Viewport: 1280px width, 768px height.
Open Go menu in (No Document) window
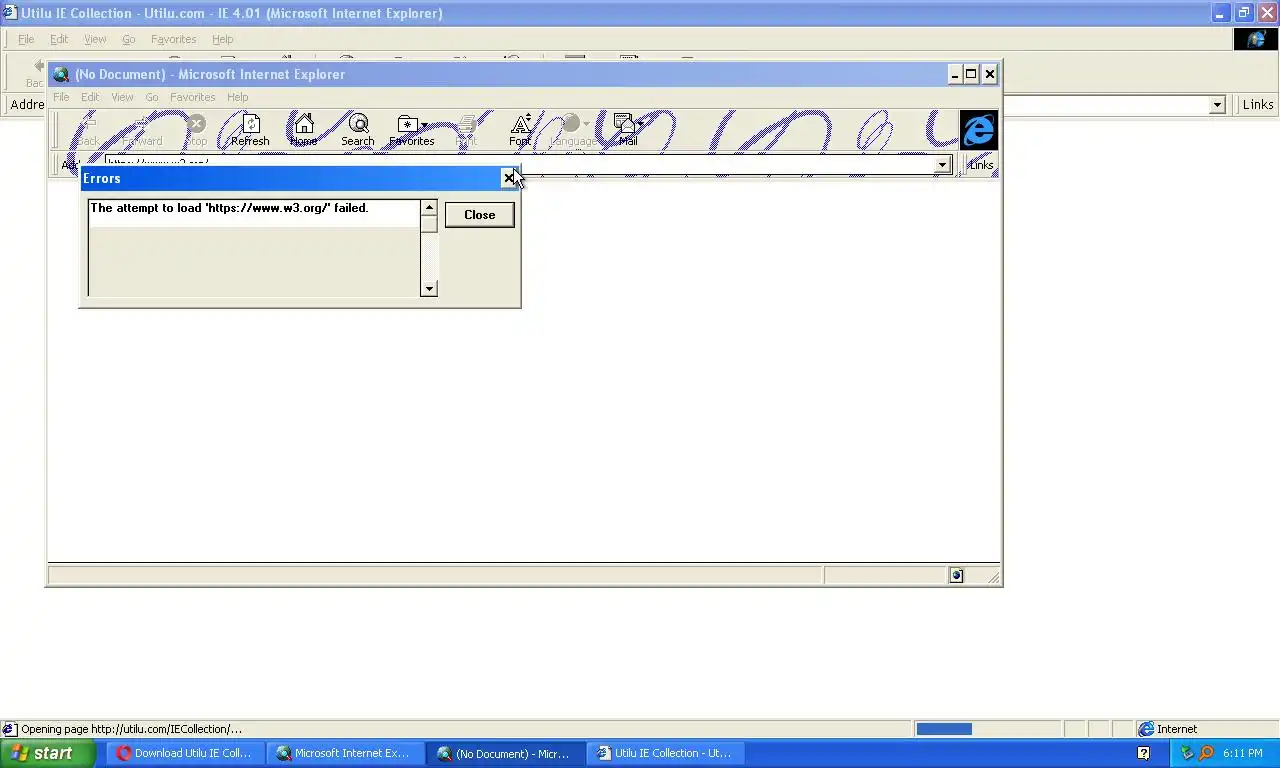(x=152, y=97)
